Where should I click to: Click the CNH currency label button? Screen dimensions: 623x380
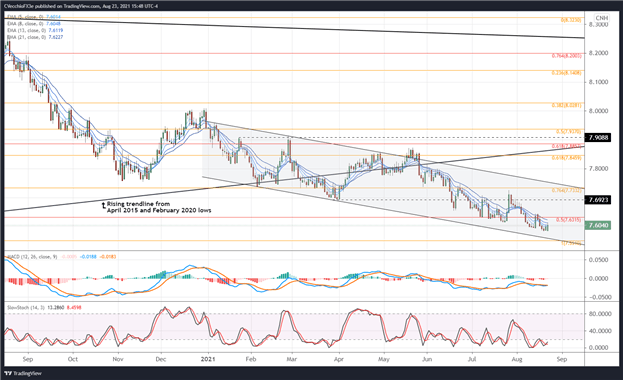[602, 18]
